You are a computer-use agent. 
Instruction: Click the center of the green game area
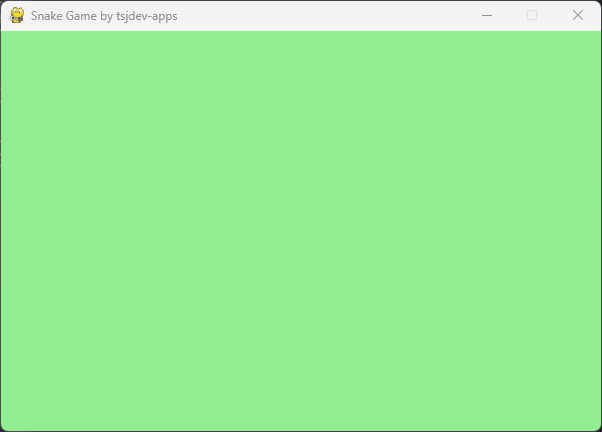point(301,231)
